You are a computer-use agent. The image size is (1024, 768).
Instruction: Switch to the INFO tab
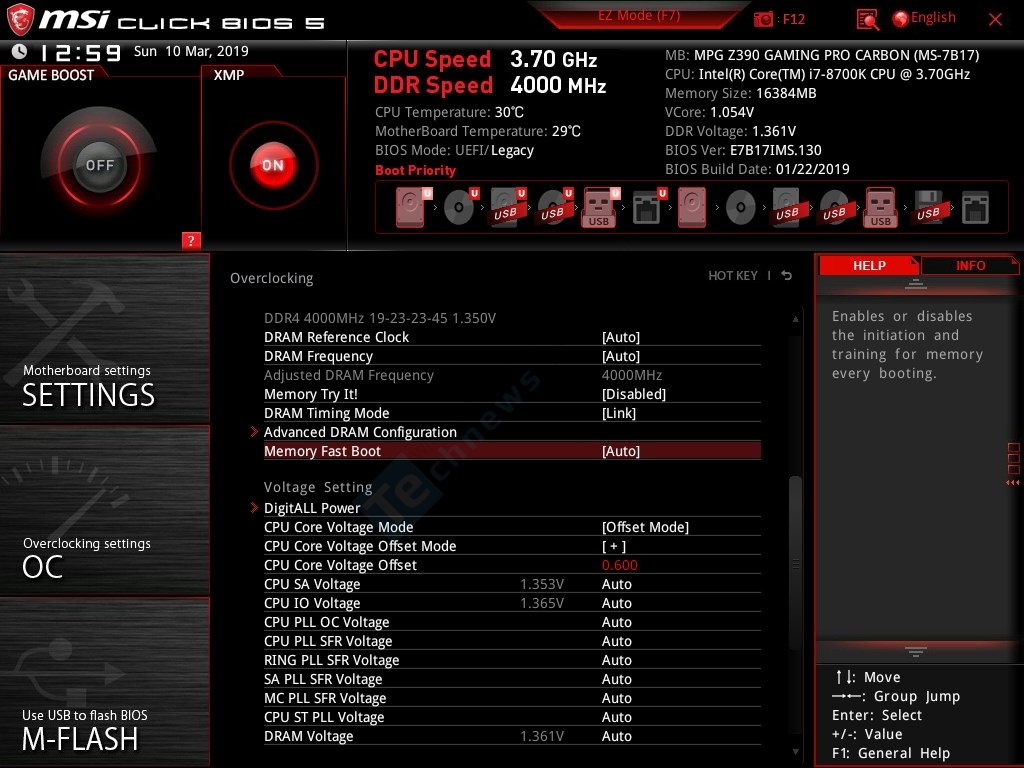[969, 266]
